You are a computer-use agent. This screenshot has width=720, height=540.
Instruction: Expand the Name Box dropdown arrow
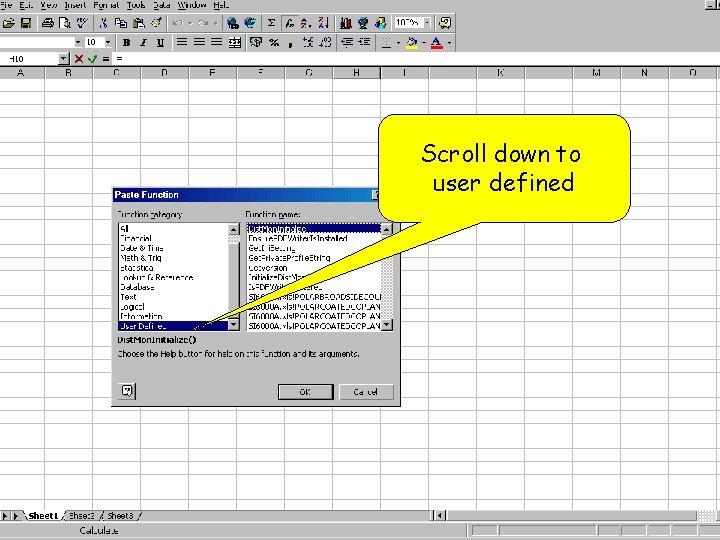pyautogui.click(x=64, y=59)
